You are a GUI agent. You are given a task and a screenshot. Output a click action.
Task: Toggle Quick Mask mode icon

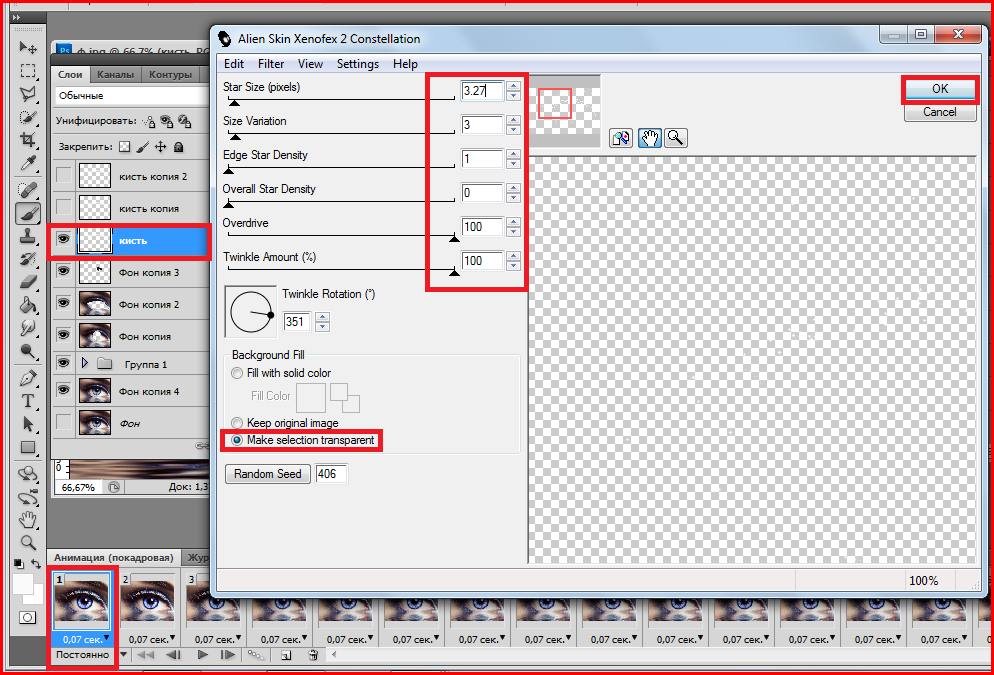coord(27,617)
